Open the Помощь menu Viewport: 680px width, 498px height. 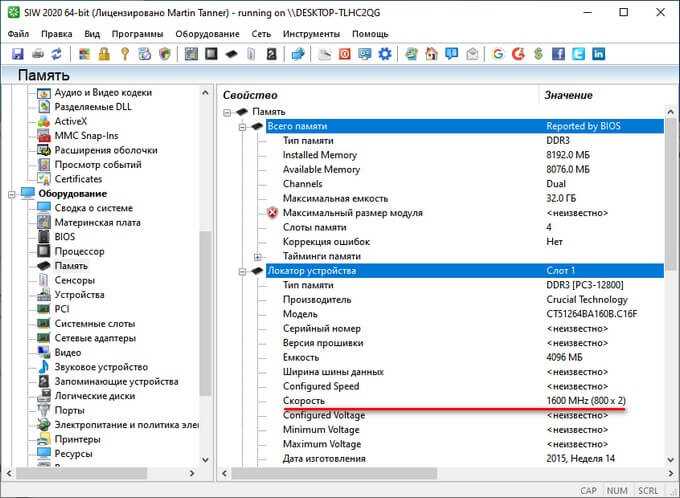(x=370, y=34)
